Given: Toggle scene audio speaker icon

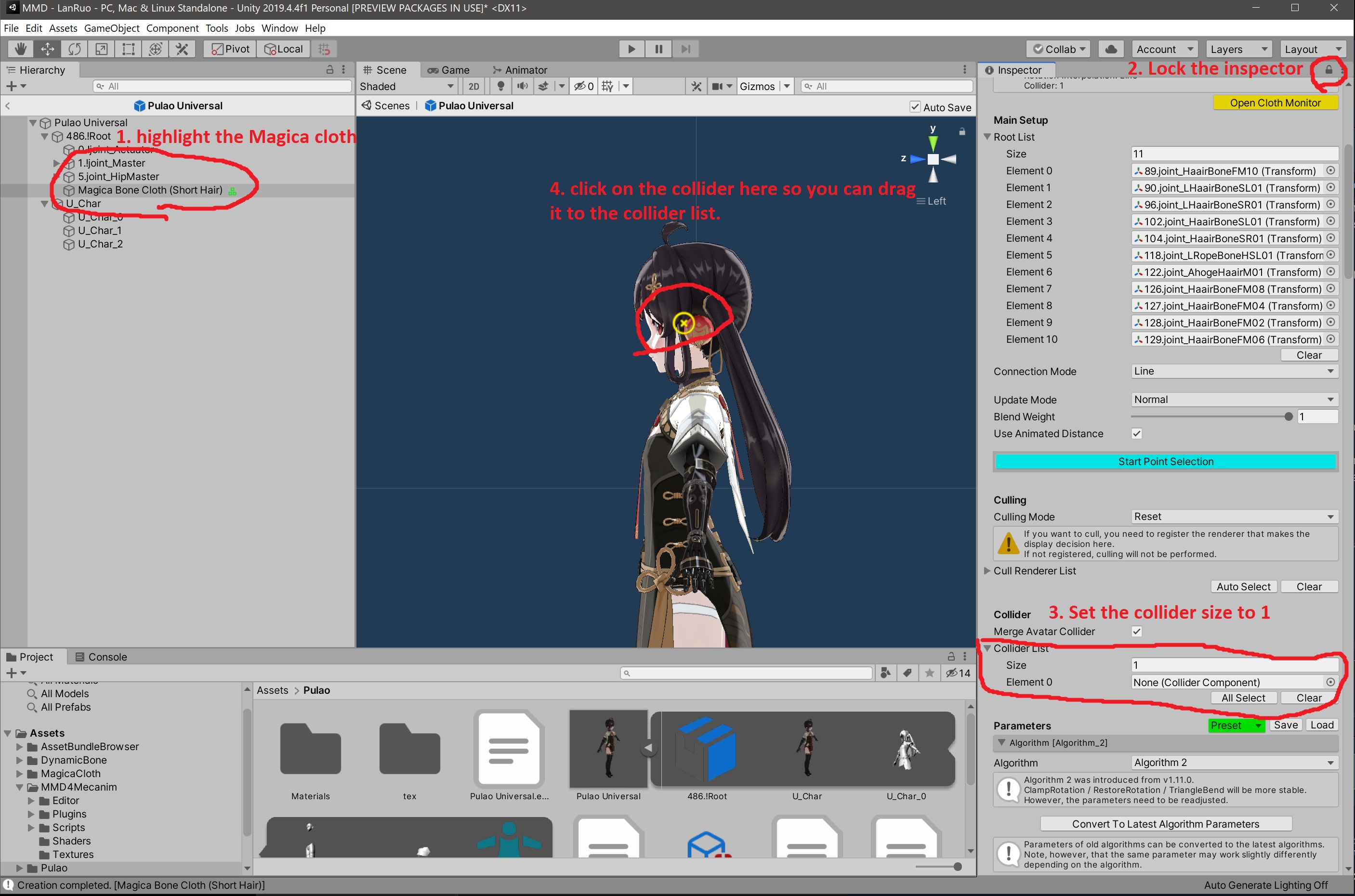Looking at the screenshot, I should click(522, 86).
